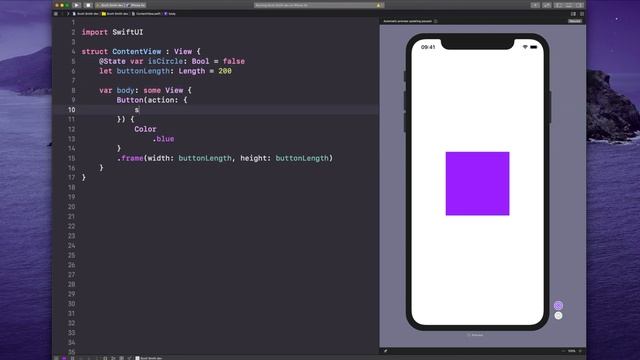This screenshot has width=640, height=360.
Task: Select the body symbol in jump bar
Action: pos(169,13)
